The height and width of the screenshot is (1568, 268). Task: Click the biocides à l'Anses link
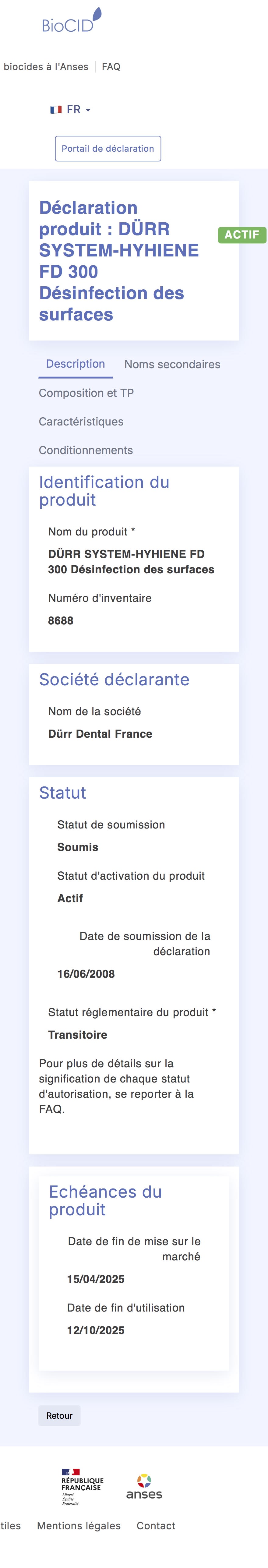[x=46, y=67]
